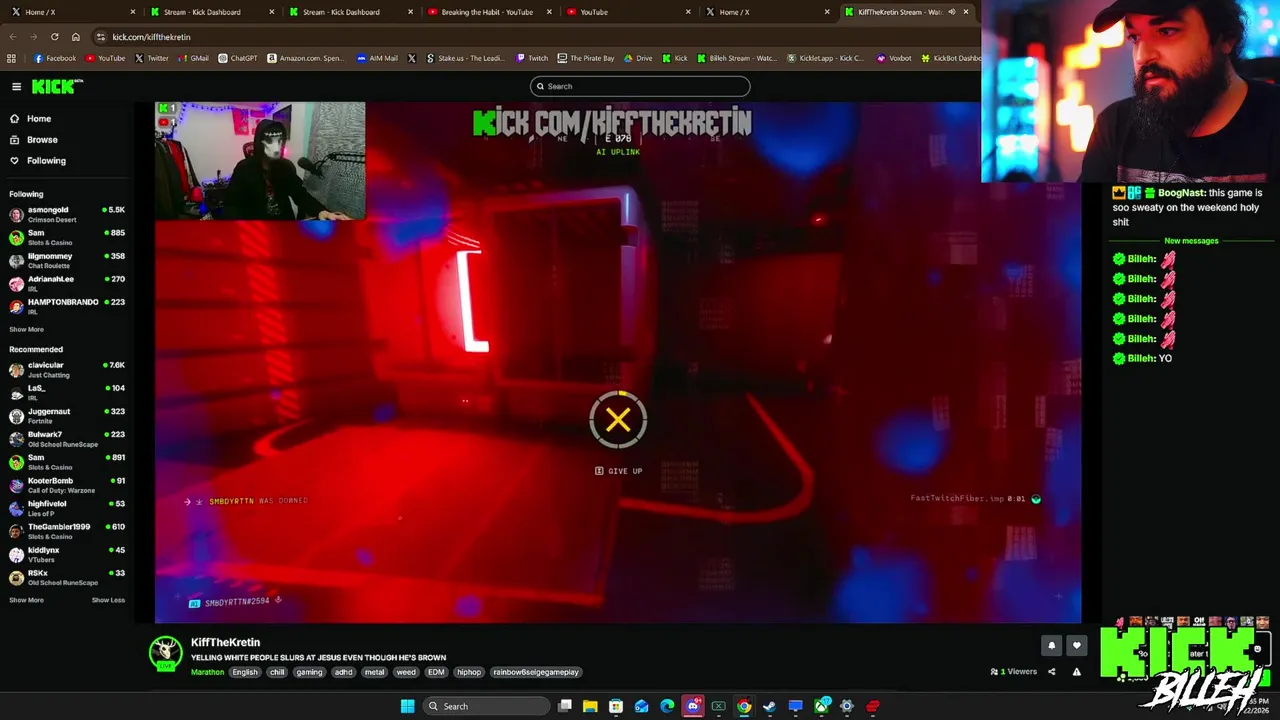Open Twitch bookmark

click(x=532, y=58)
